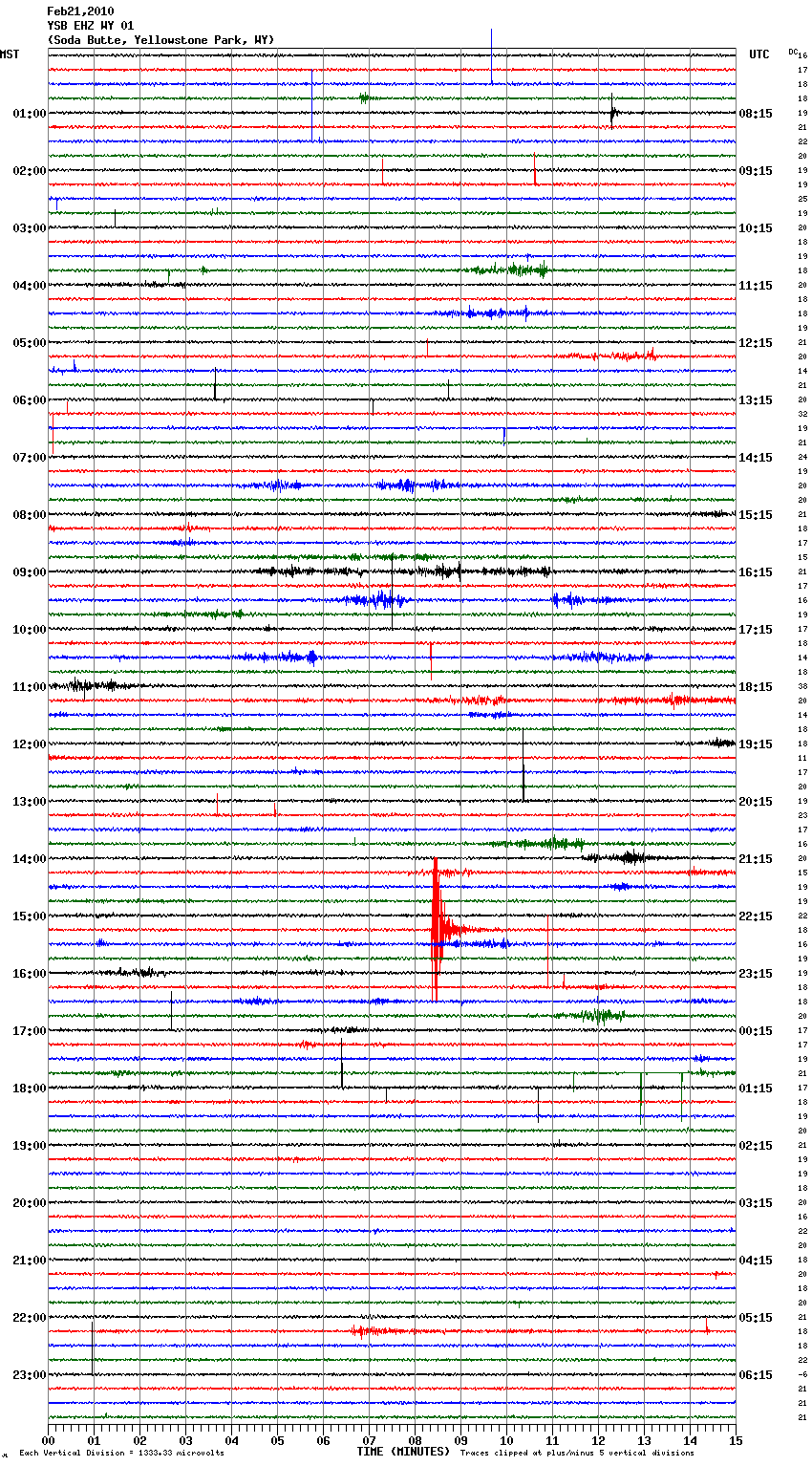Click the 22:15 UTC time label
The image size is (812, 1466).
[756, 916]
